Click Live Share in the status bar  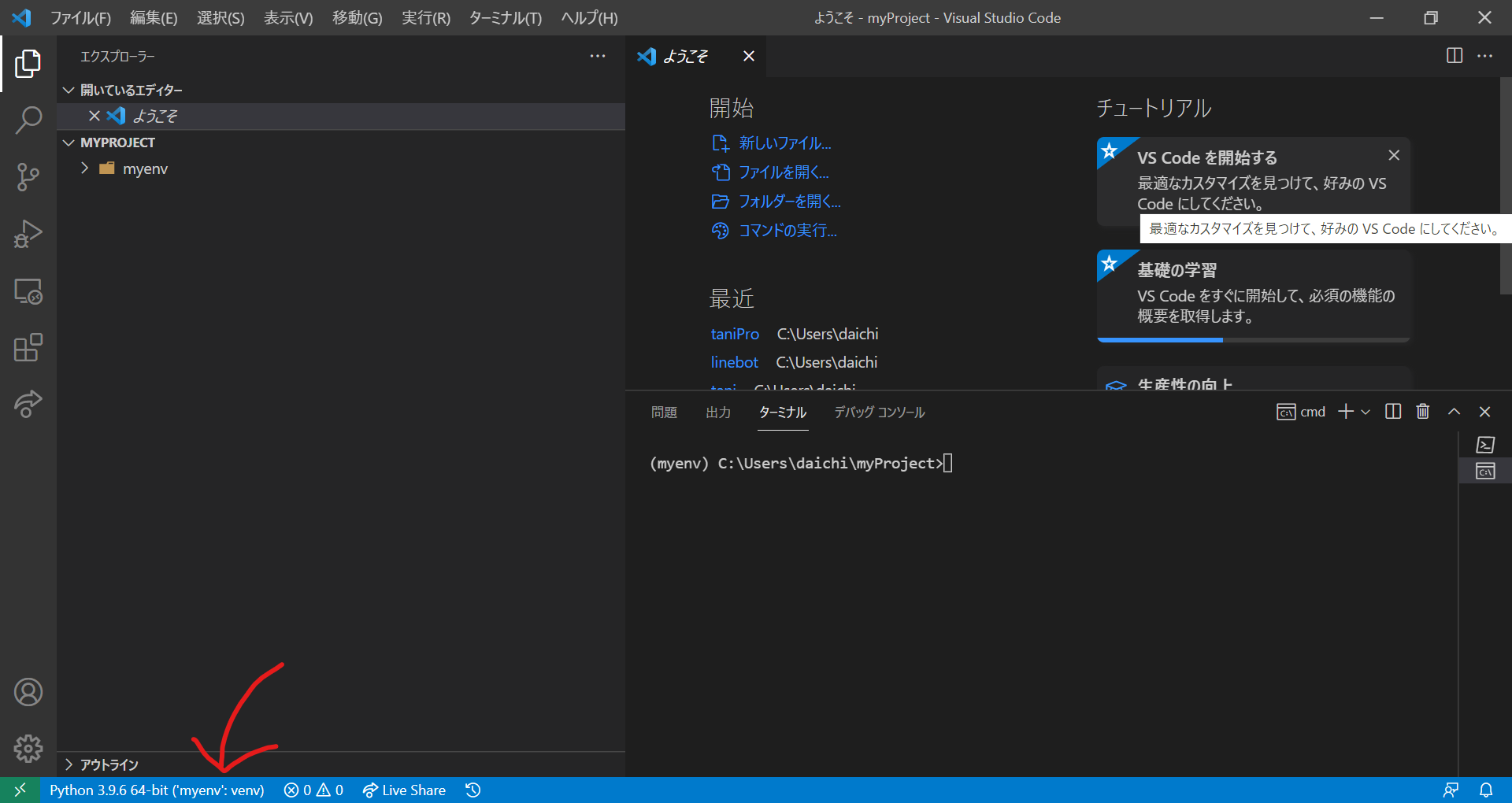pyautogui.click(x=404, y=790)
